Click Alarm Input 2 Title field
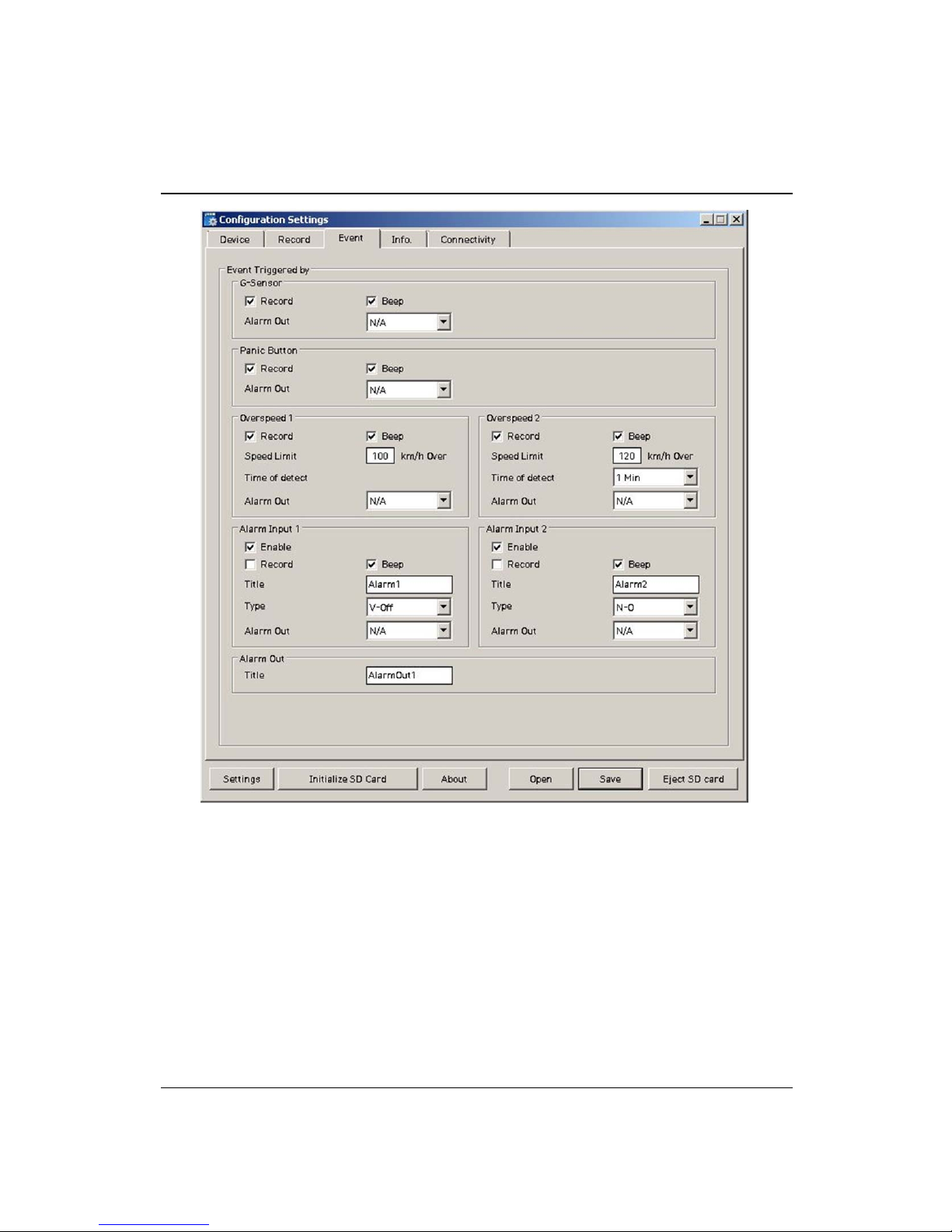The height and width of the screenshot is (1232, 952). point(655,585)
